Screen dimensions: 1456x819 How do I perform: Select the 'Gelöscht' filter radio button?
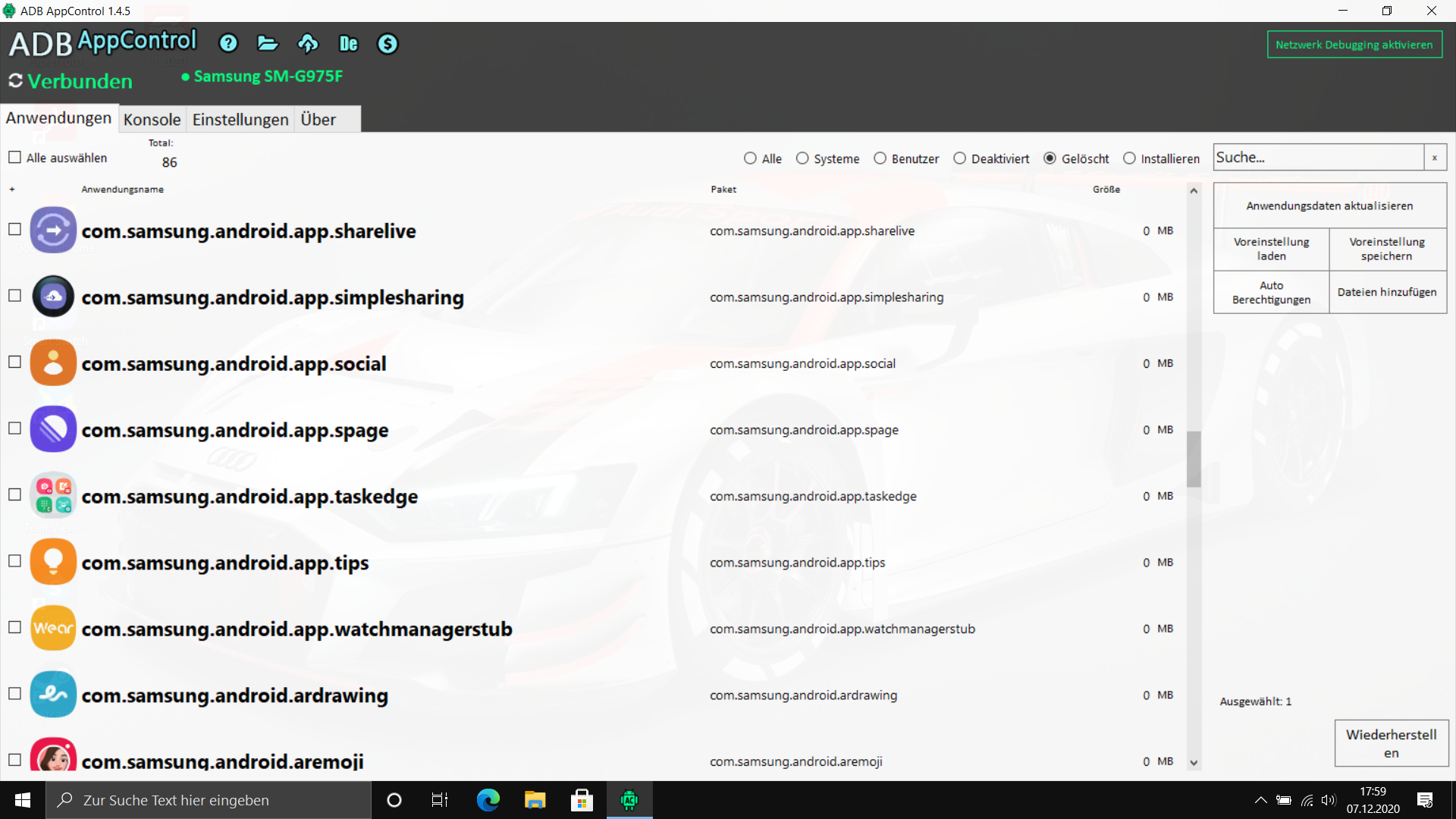(1050, 158)
